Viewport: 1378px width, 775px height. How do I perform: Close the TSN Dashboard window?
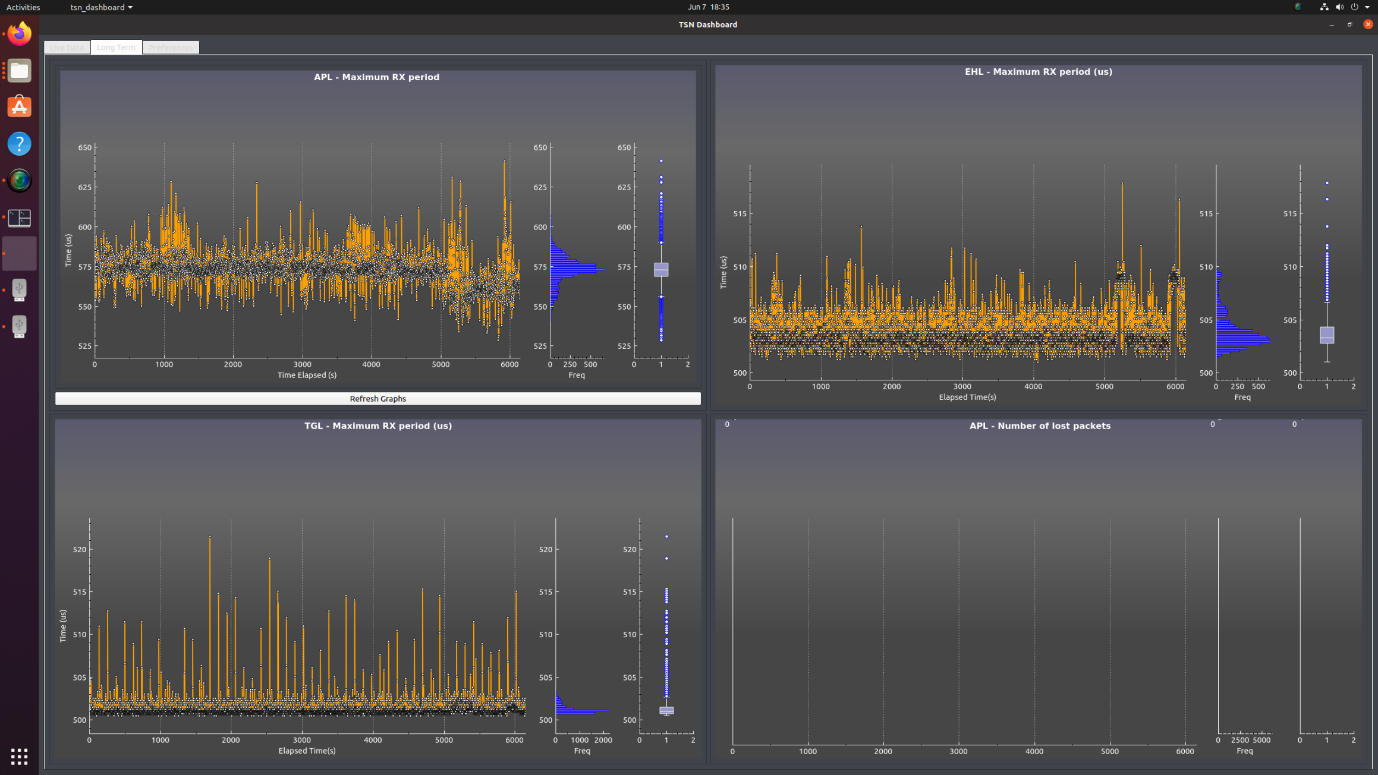point(1368,24)
